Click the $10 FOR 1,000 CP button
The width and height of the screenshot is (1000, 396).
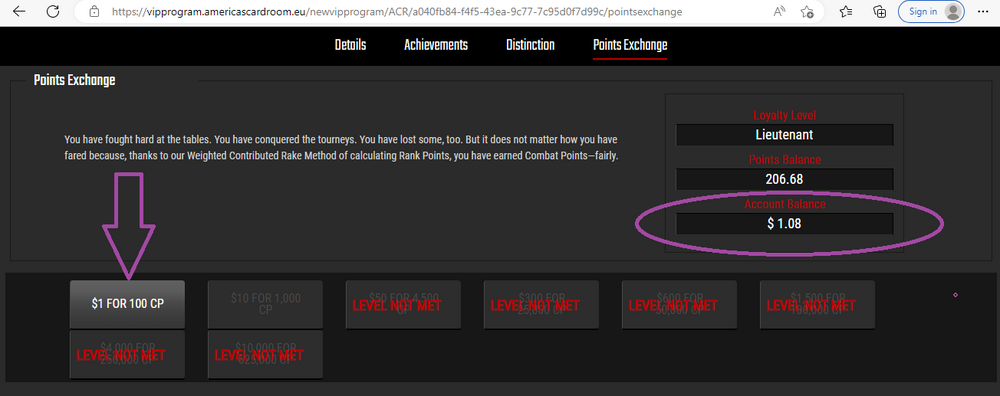pyautogui.click(x=265, y=304)
